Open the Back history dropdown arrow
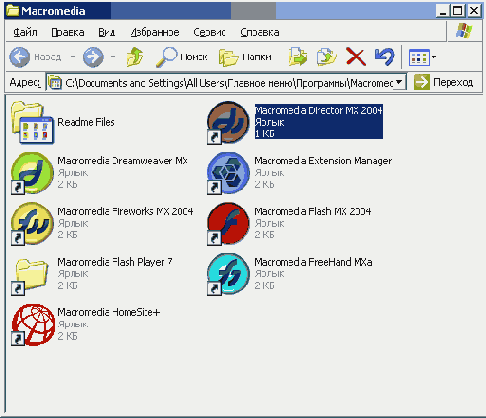The image size is (486, 418). 73,57
